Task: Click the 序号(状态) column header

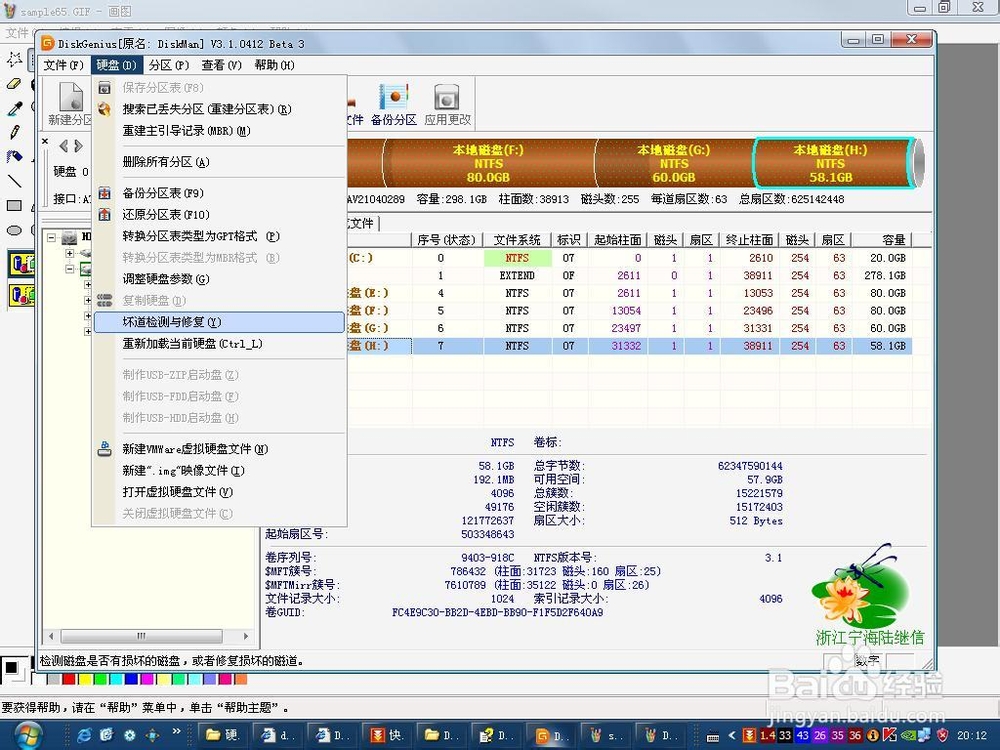Action: click(x=446, y=240)
